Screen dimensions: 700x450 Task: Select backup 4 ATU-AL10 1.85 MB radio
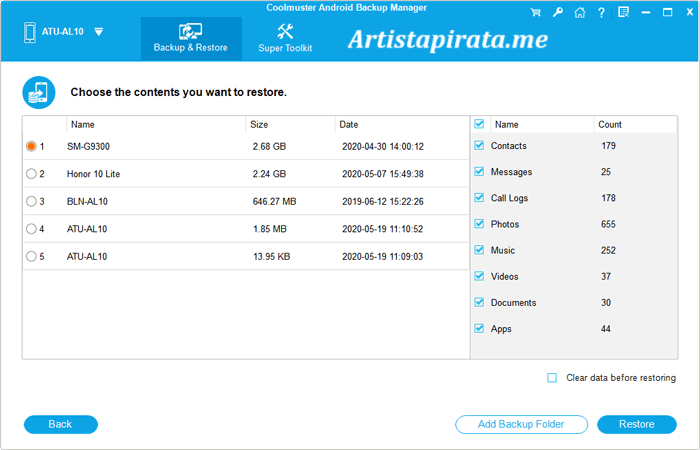click(31, 229)
